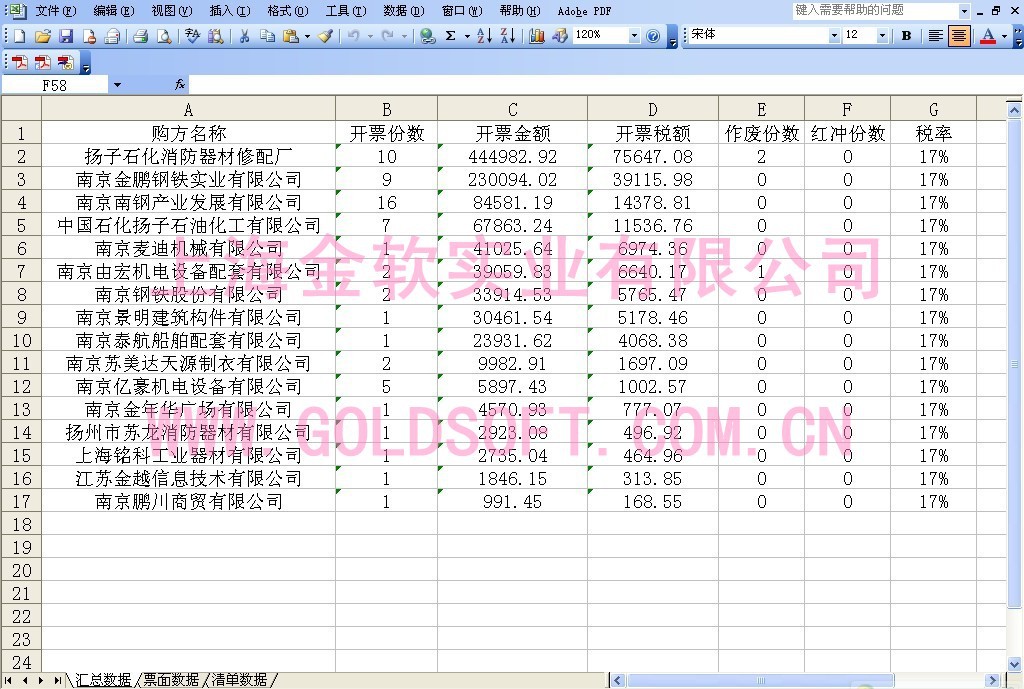1024x689 pixels.
Task: Open the zoom level dropdown showing 120%
Action: (x=634, y=35)
